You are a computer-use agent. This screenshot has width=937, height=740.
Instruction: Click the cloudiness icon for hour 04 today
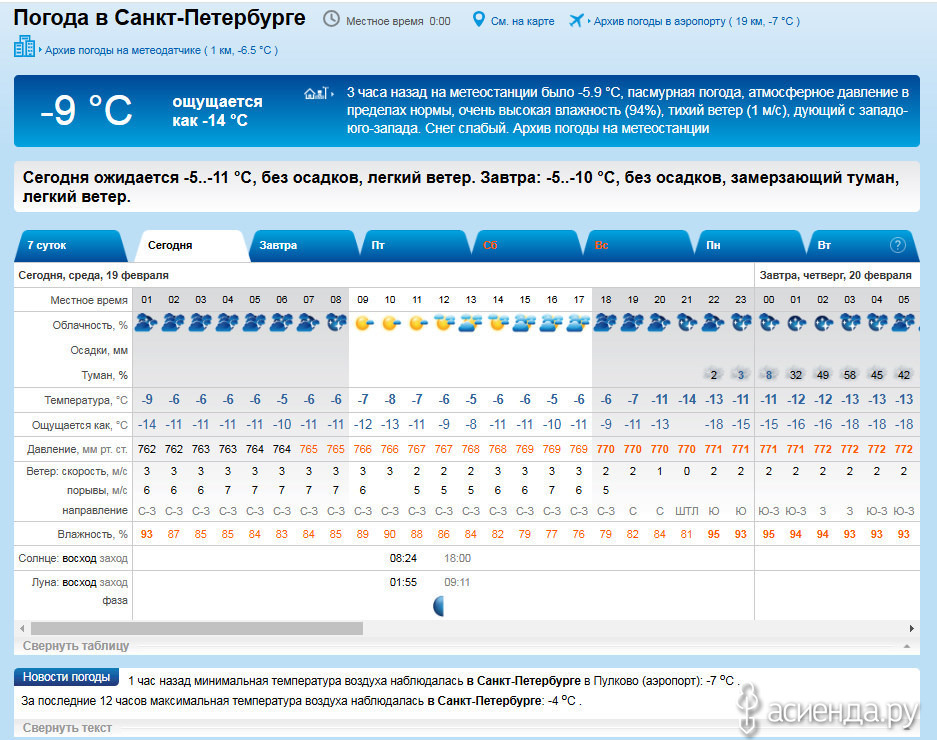click(227, 323)
